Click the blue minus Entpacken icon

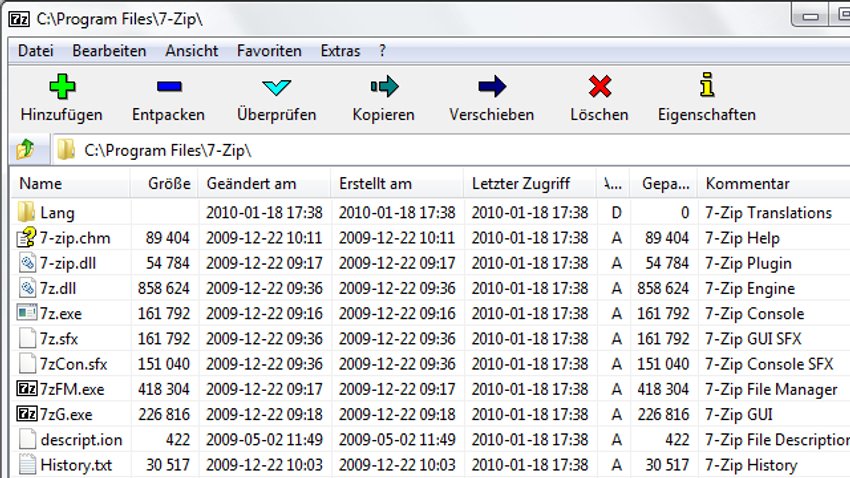click(x=169, y=86)
